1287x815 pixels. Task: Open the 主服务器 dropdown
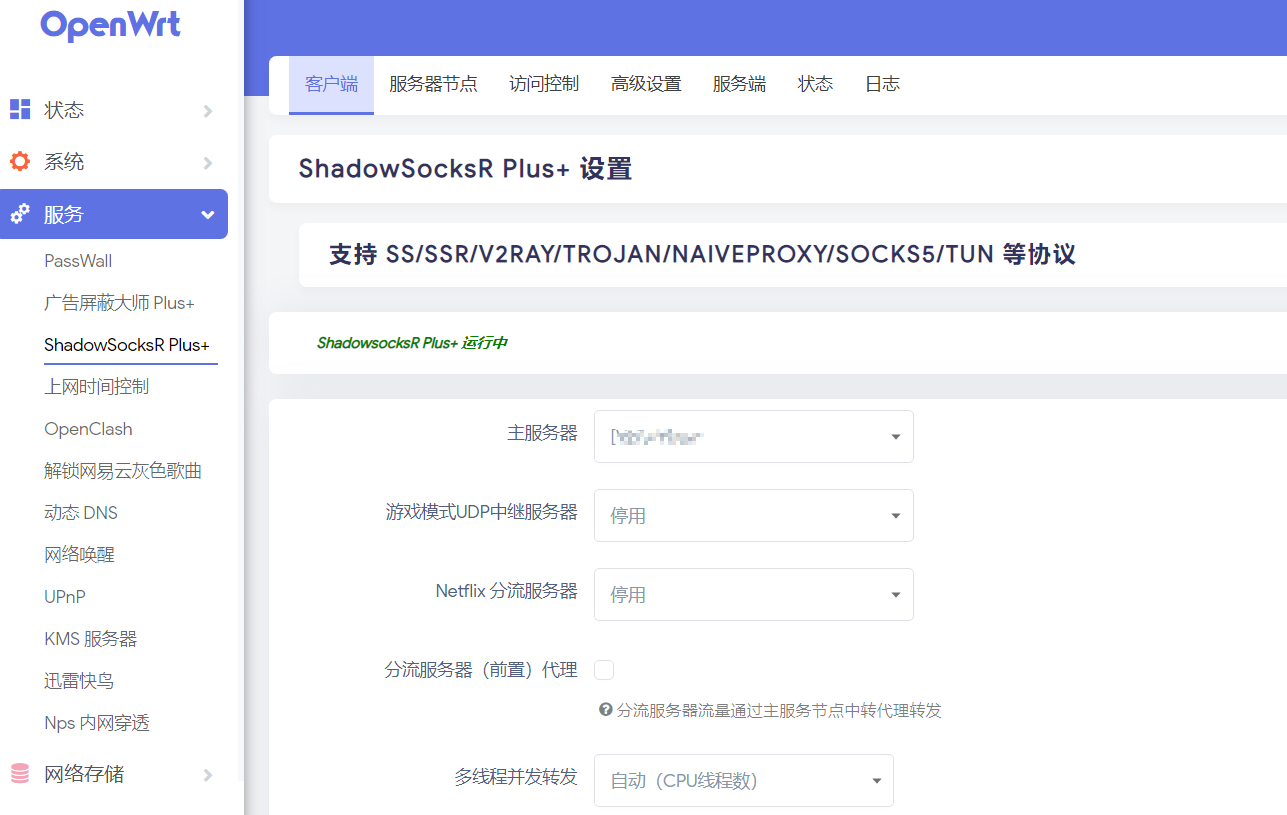754,436
